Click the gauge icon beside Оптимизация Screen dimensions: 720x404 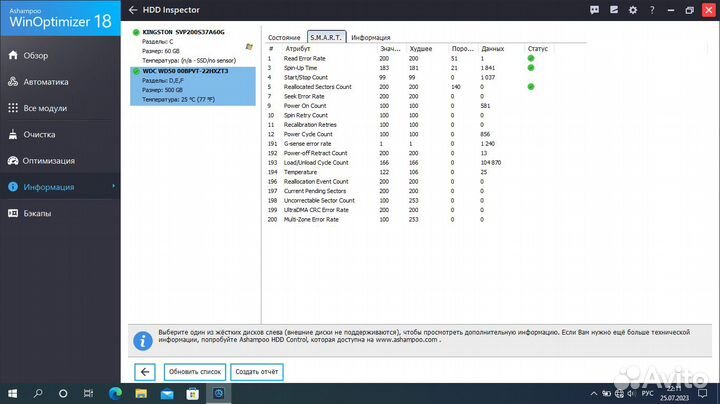[13, 161]
